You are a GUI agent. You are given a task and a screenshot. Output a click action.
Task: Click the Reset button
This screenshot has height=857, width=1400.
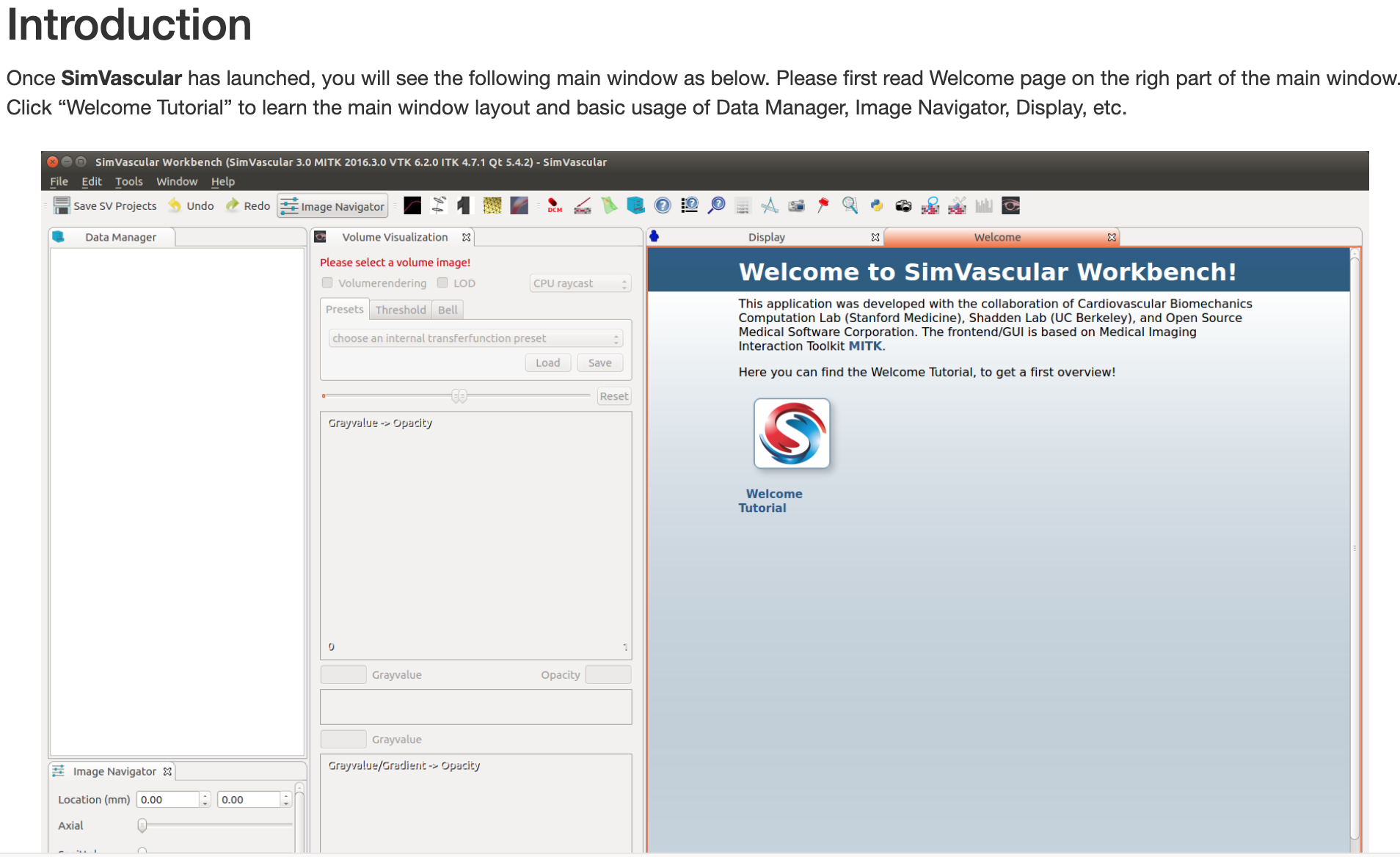coord(613,396)
